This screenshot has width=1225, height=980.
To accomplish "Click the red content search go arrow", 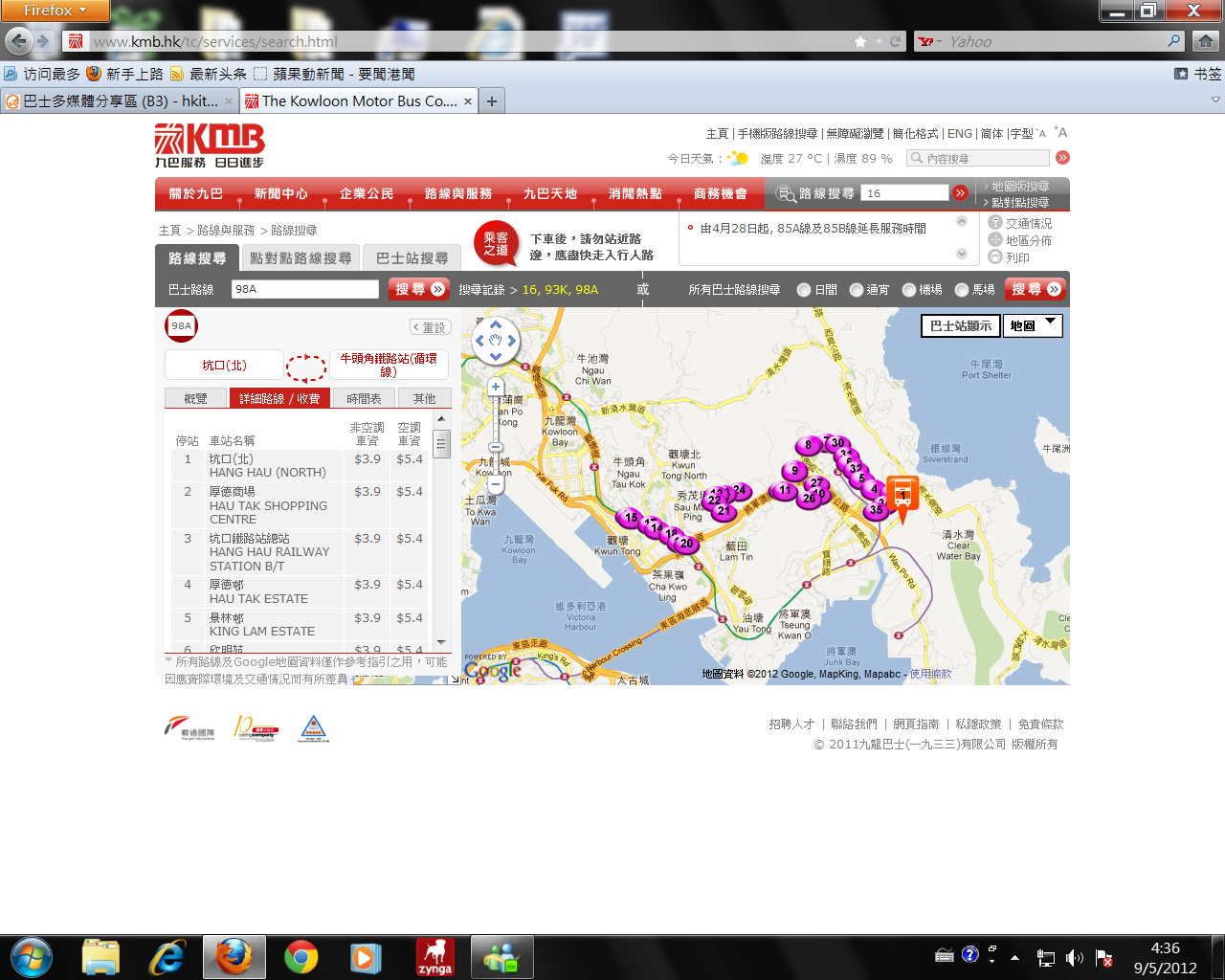I will point(1062,158).
